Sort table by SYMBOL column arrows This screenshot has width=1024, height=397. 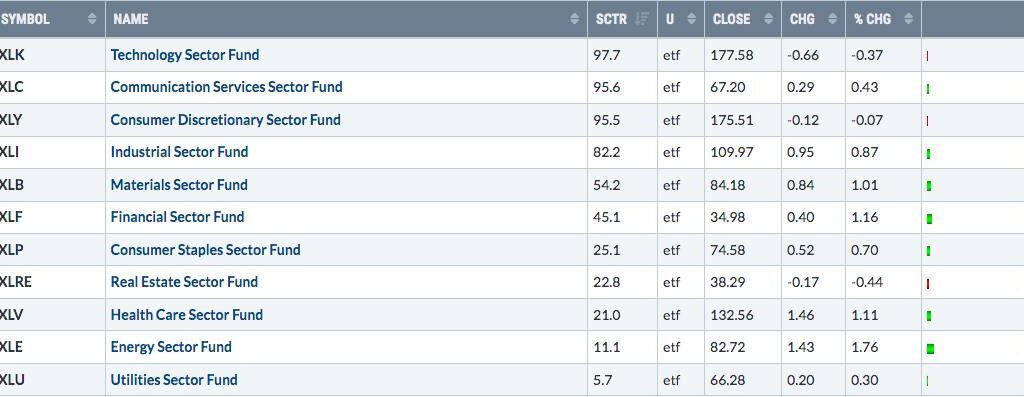point(92,19)
